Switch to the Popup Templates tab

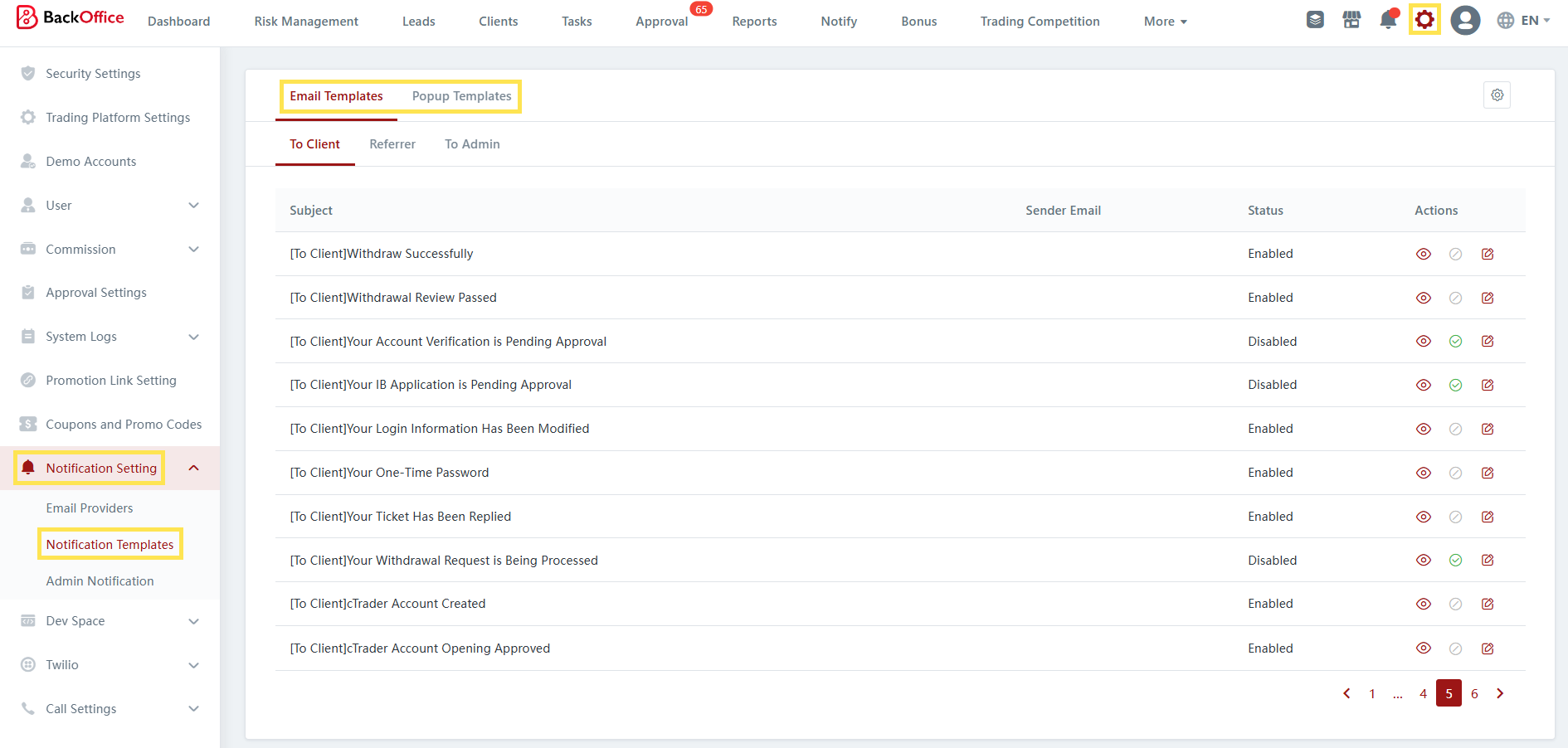tap(461, 96)
